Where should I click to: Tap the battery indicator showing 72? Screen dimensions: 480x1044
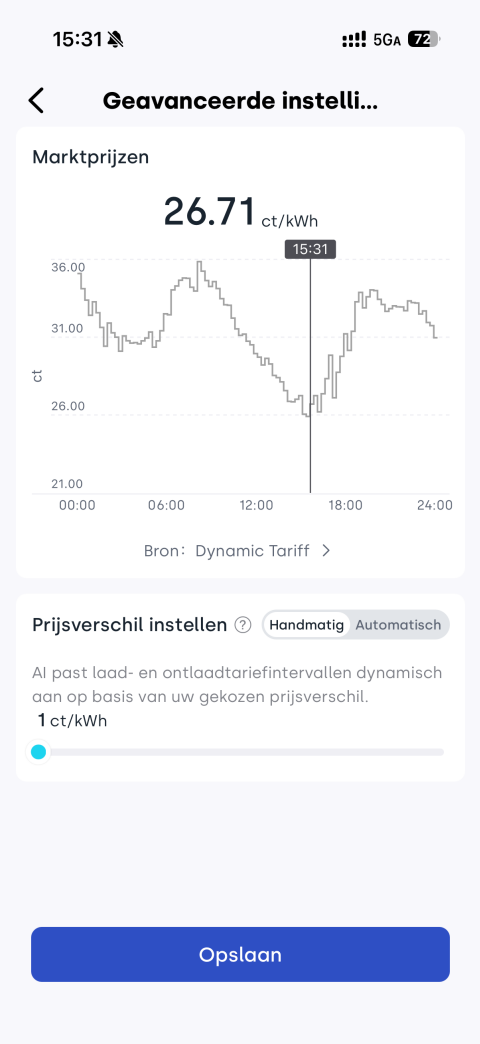pos(424,39)
